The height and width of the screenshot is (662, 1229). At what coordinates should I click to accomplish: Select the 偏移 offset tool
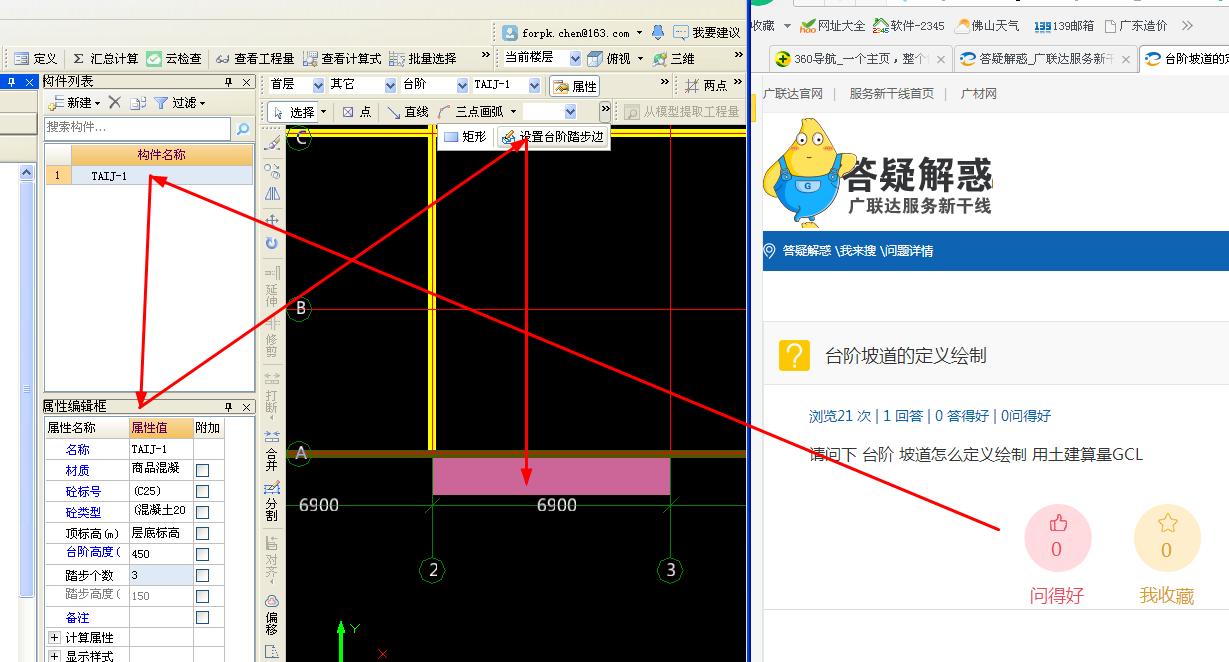click(271, 614)
